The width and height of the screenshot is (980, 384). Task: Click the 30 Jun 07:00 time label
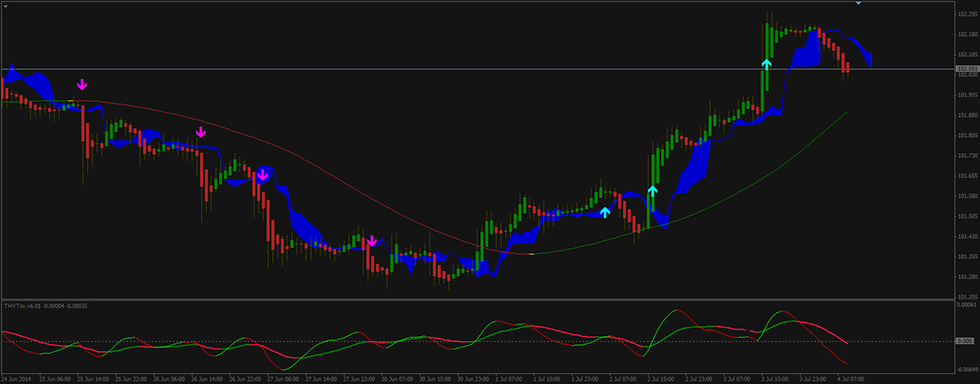(398, 379)
